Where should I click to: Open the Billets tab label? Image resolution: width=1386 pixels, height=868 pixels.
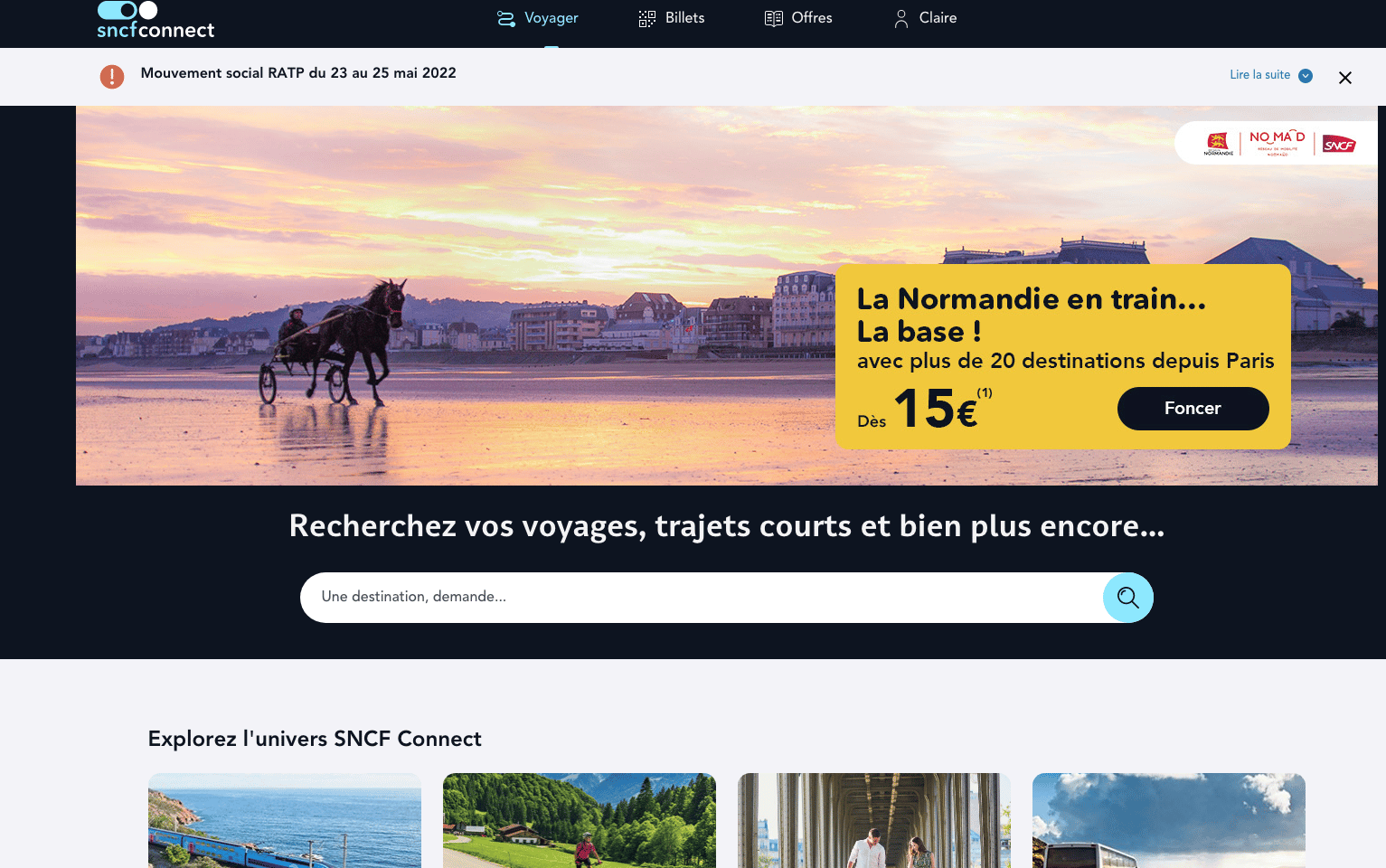[x=685, y=18]
